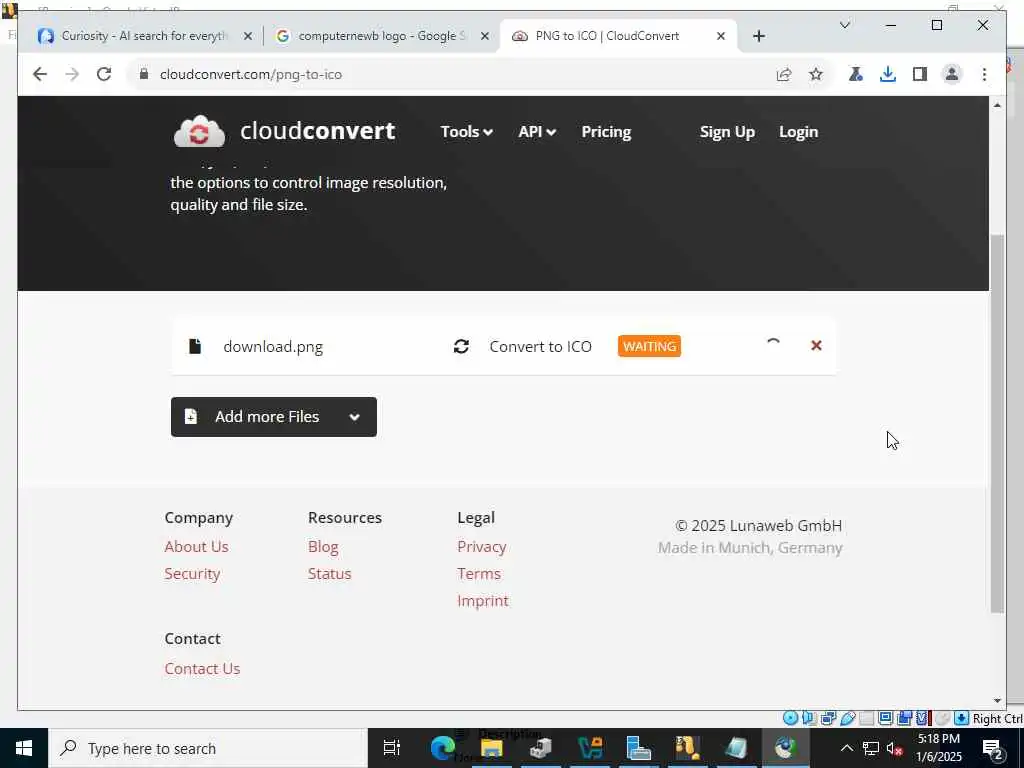Remove download.png with the red X

click(816, 345)
